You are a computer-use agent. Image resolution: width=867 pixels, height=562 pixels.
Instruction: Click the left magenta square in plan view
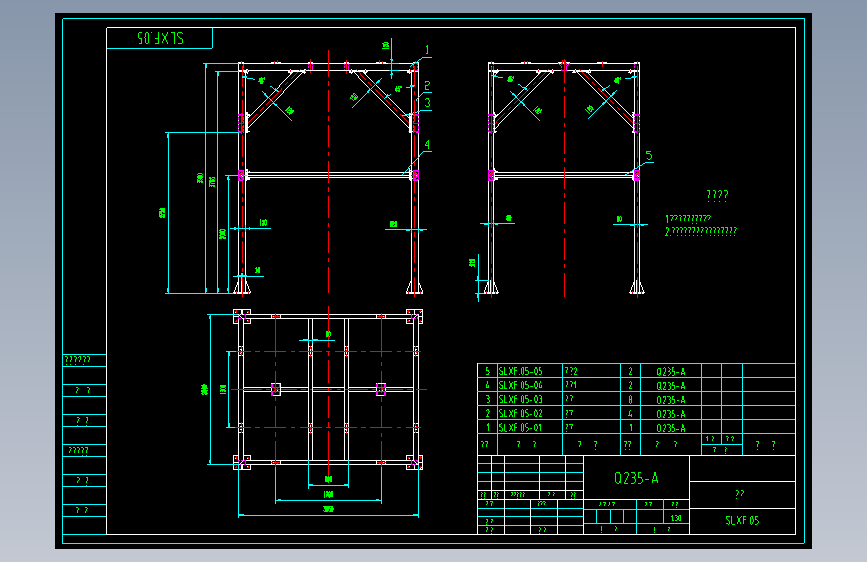pos(276,389)
